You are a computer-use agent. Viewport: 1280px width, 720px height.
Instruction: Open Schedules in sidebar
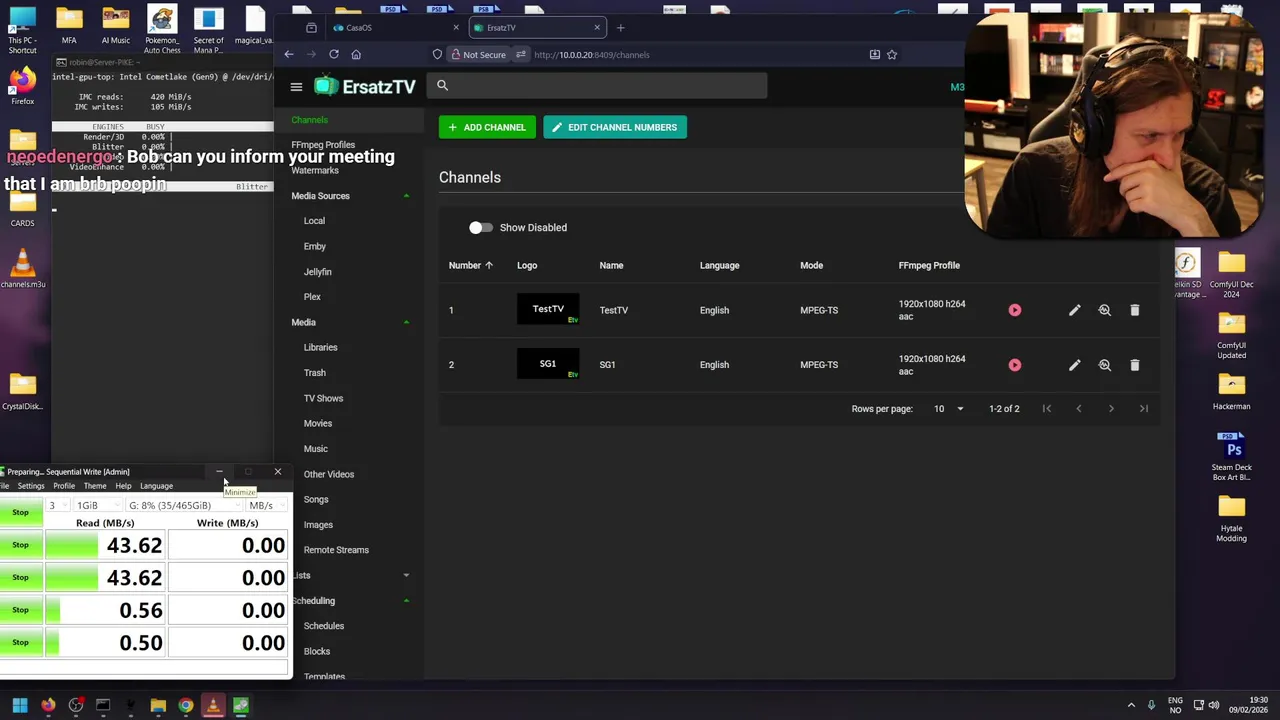point(324,626)
